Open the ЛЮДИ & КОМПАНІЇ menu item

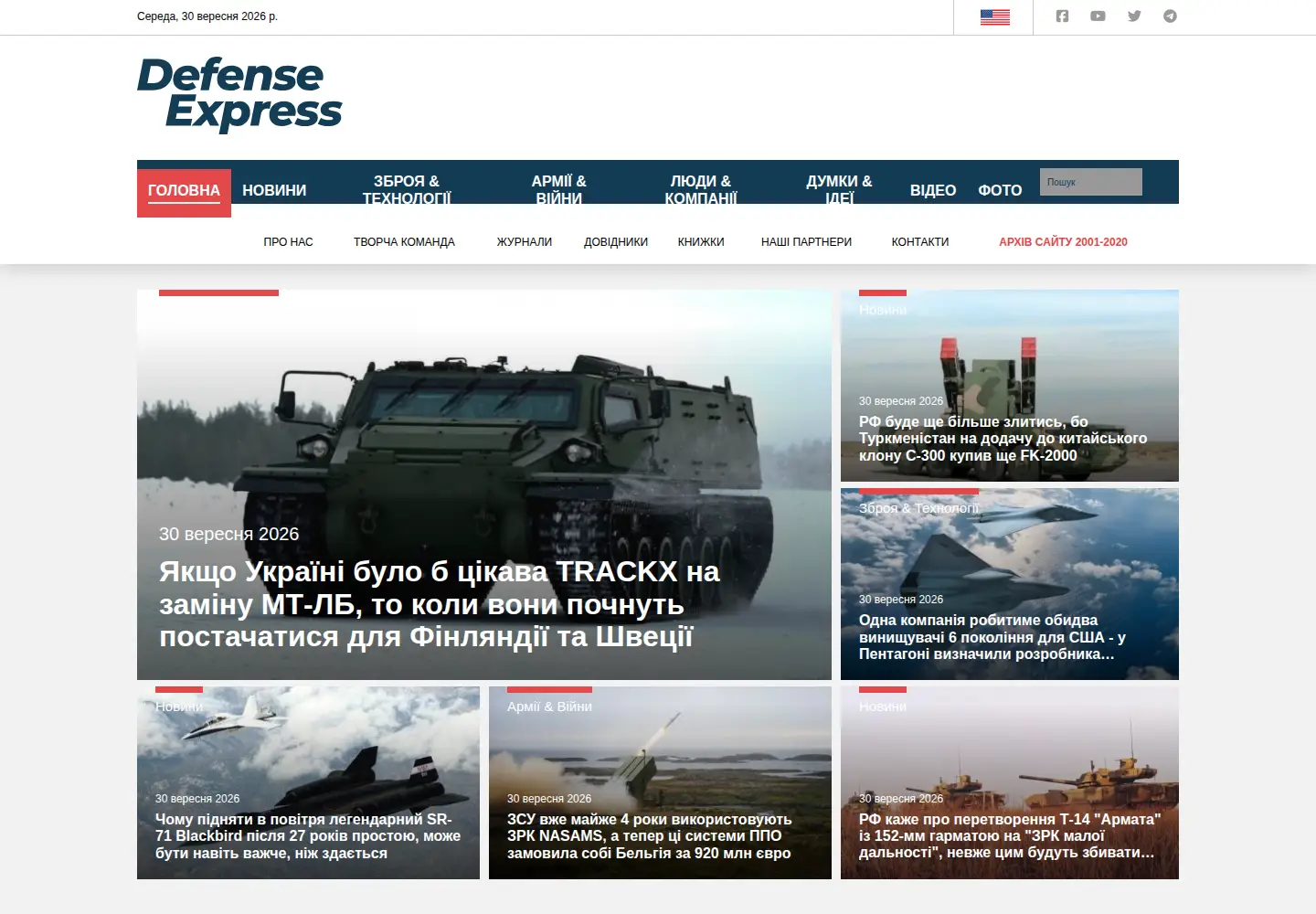click(x=701, y=189)
